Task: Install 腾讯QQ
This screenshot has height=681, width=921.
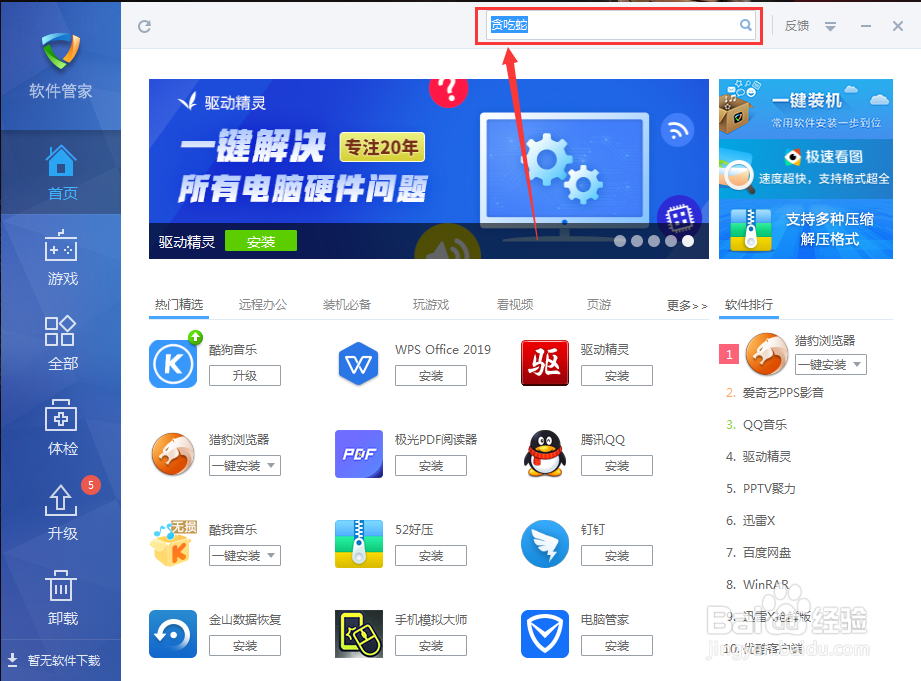Action: (x=617, y=465)
